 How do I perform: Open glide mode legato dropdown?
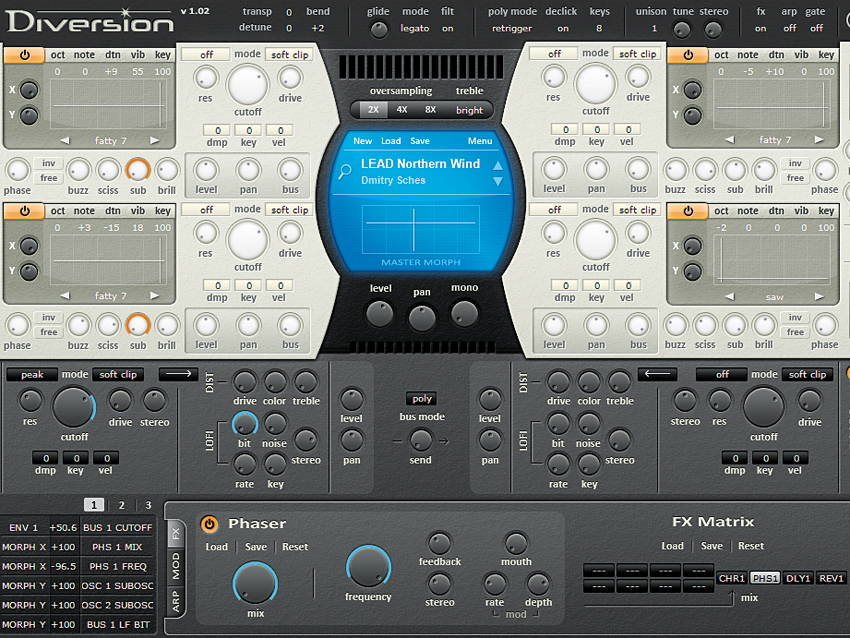(x=415, y=28)
